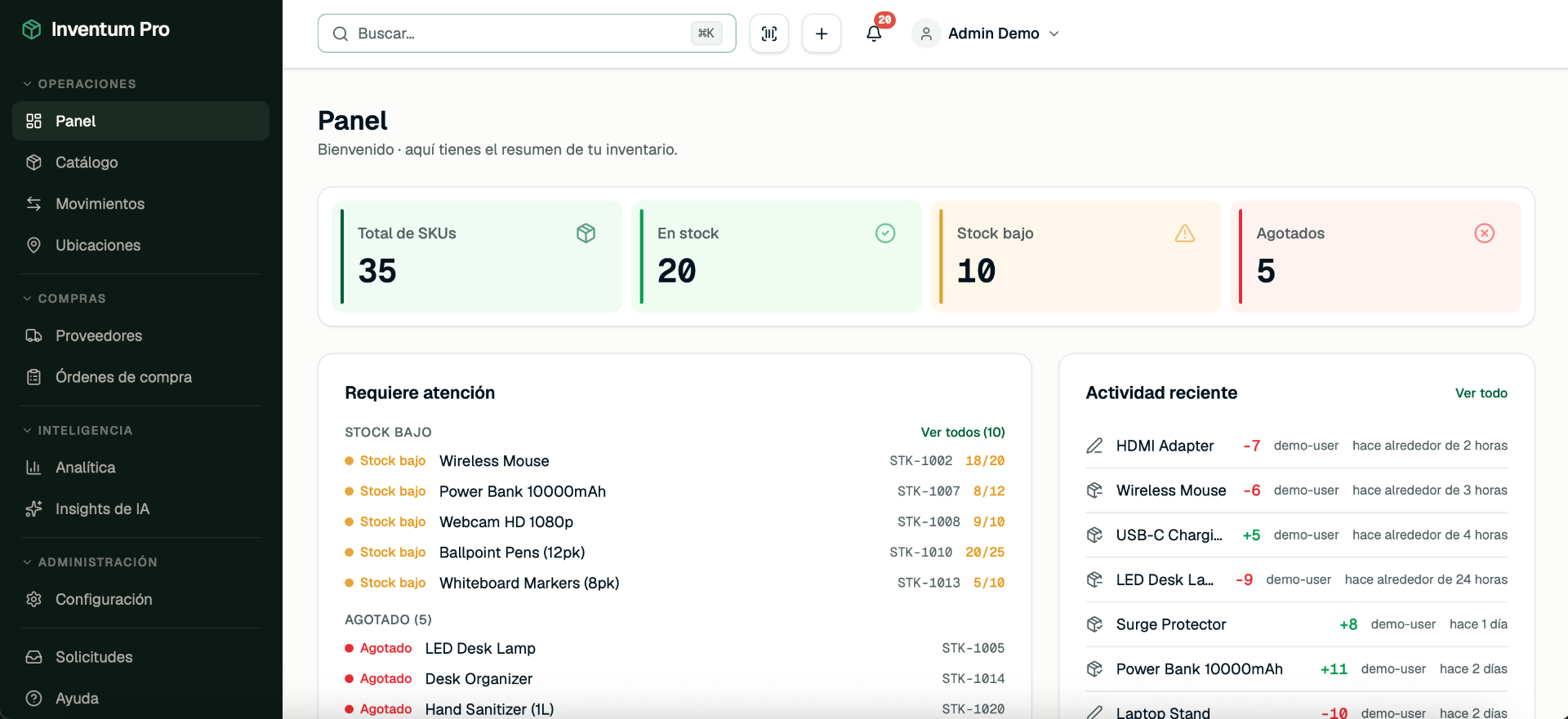Image resolution: width=1568 pixels, height=719 pixels.
Task: Open Proveedores page
Action: [x=140, y=335]
